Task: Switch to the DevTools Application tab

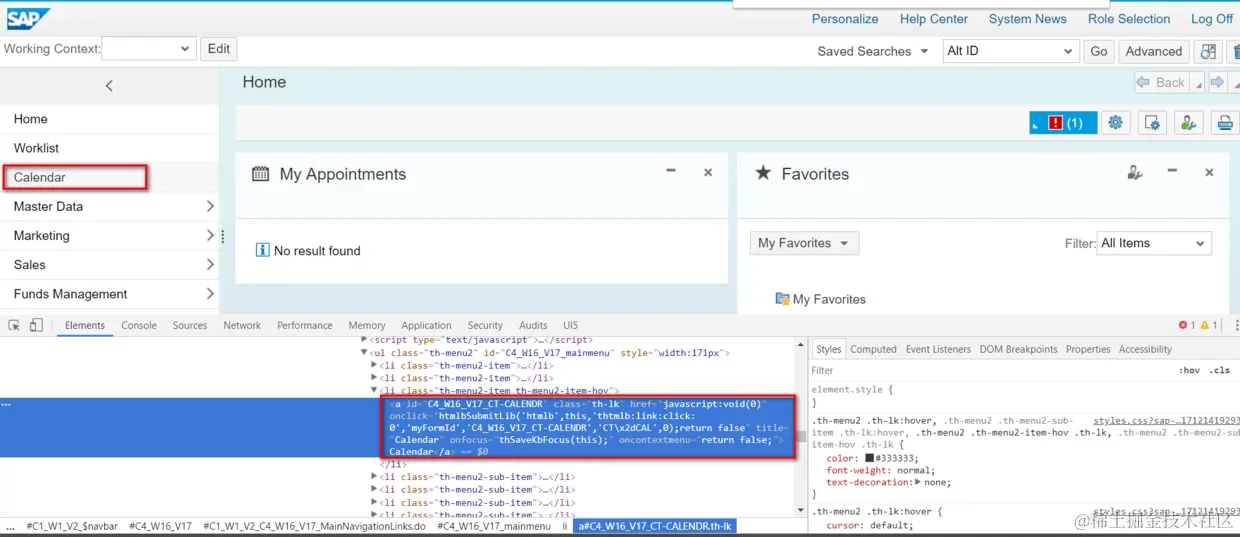Action: pos(427,325)
